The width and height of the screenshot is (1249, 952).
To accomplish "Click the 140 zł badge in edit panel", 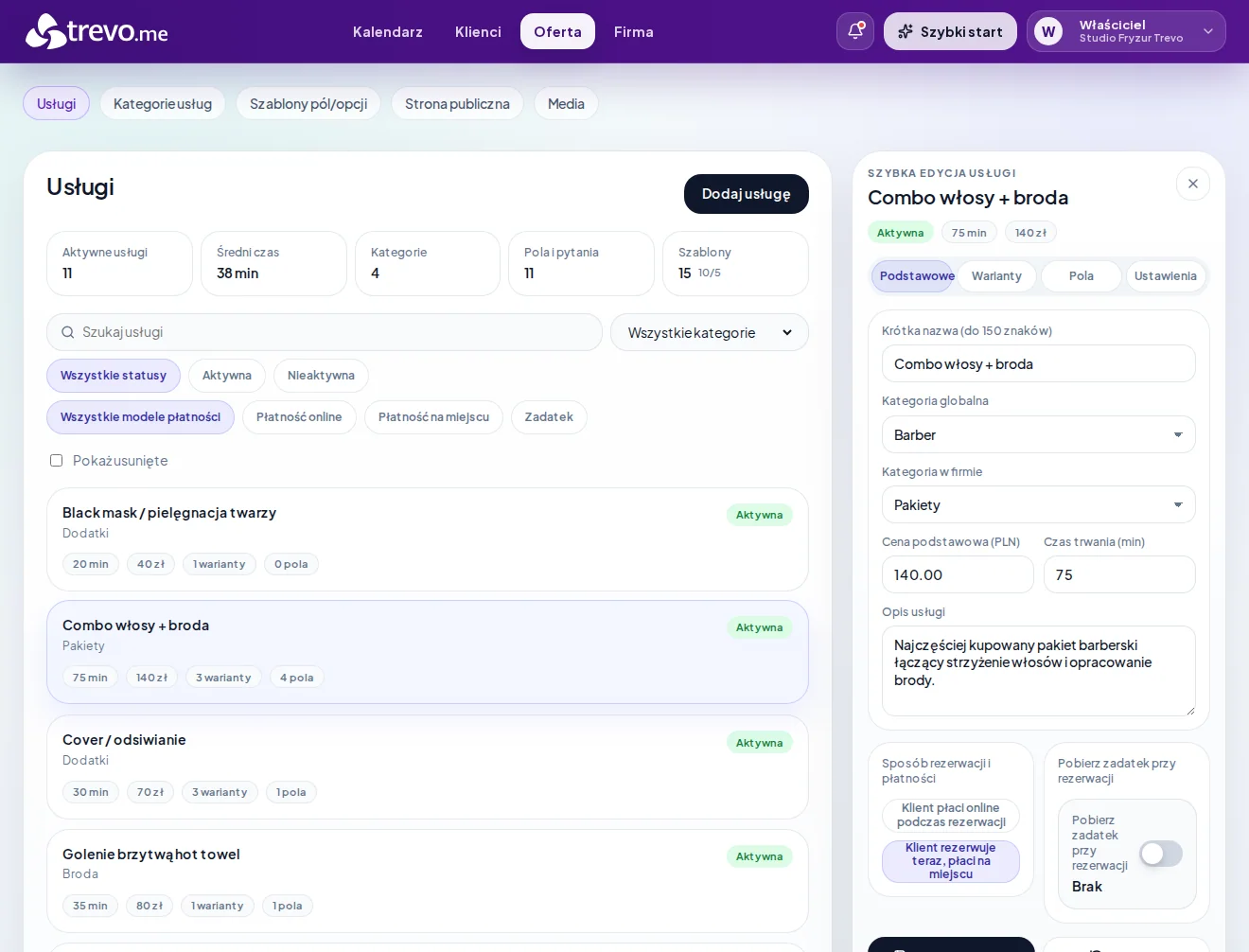I will point(1030,233).
